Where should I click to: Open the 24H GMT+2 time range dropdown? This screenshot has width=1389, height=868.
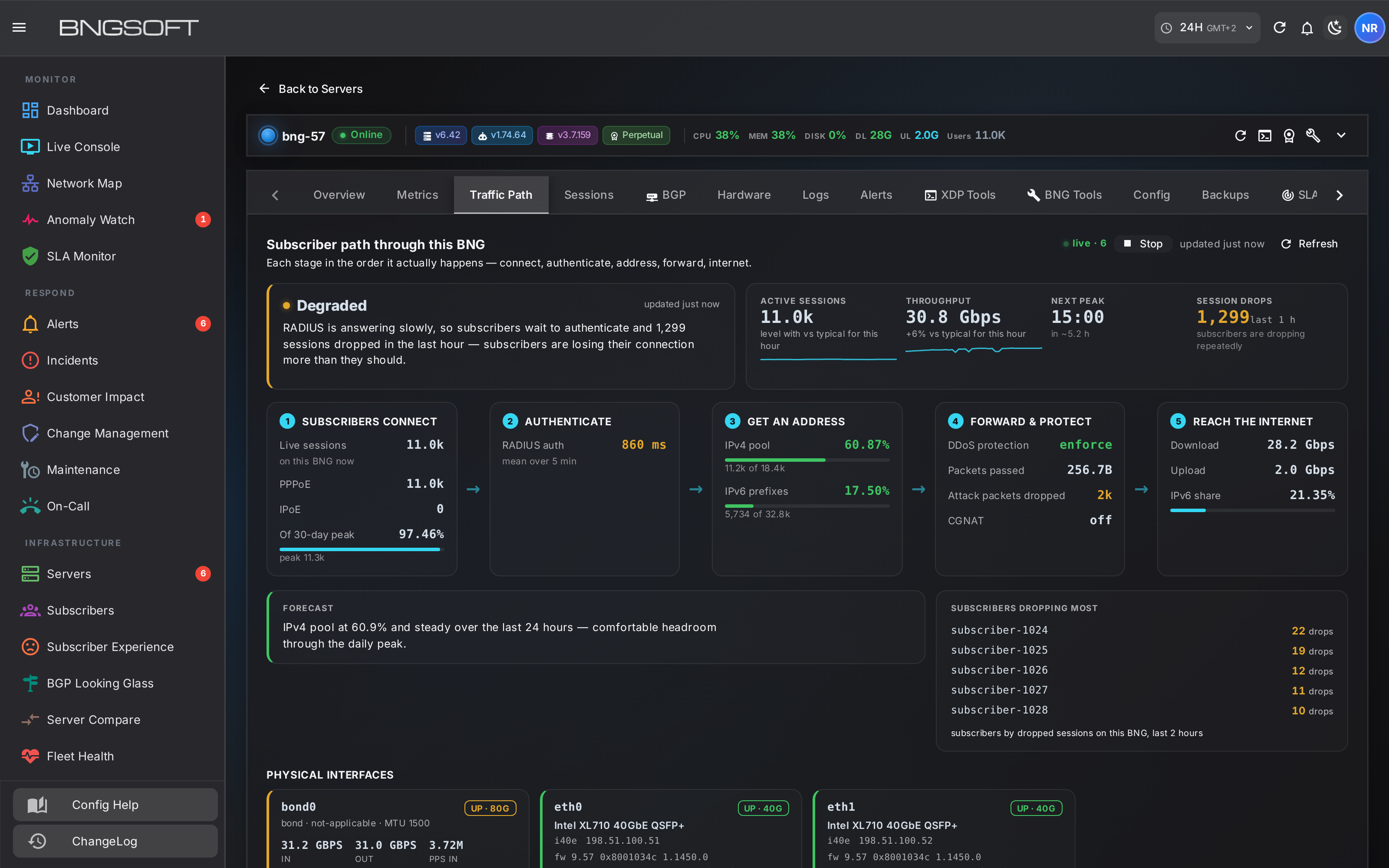tap(1207, 27)
